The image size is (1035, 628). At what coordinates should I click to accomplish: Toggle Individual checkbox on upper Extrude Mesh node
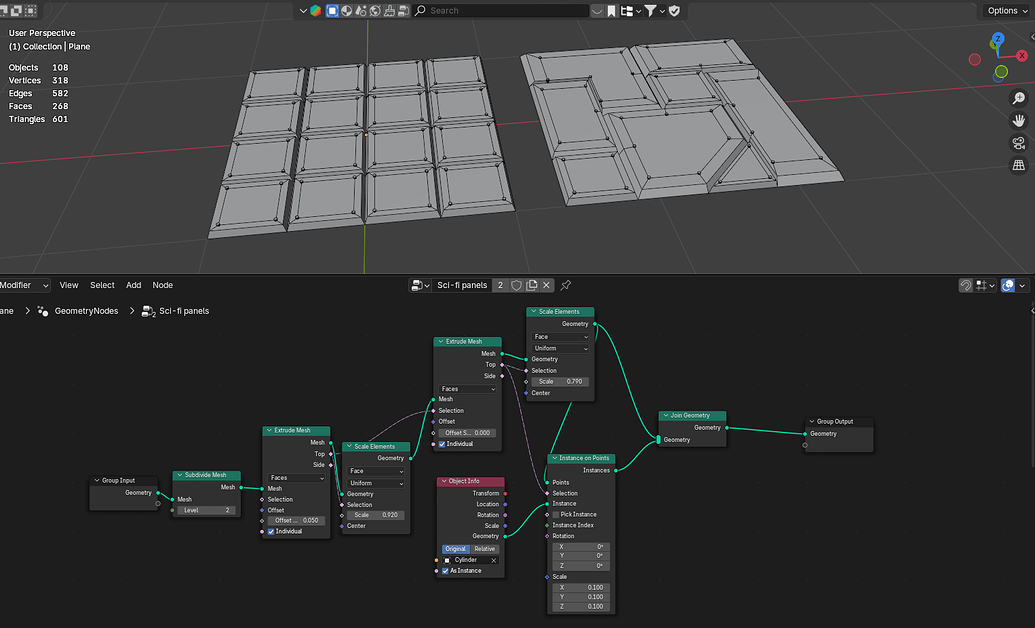[442, 444]
